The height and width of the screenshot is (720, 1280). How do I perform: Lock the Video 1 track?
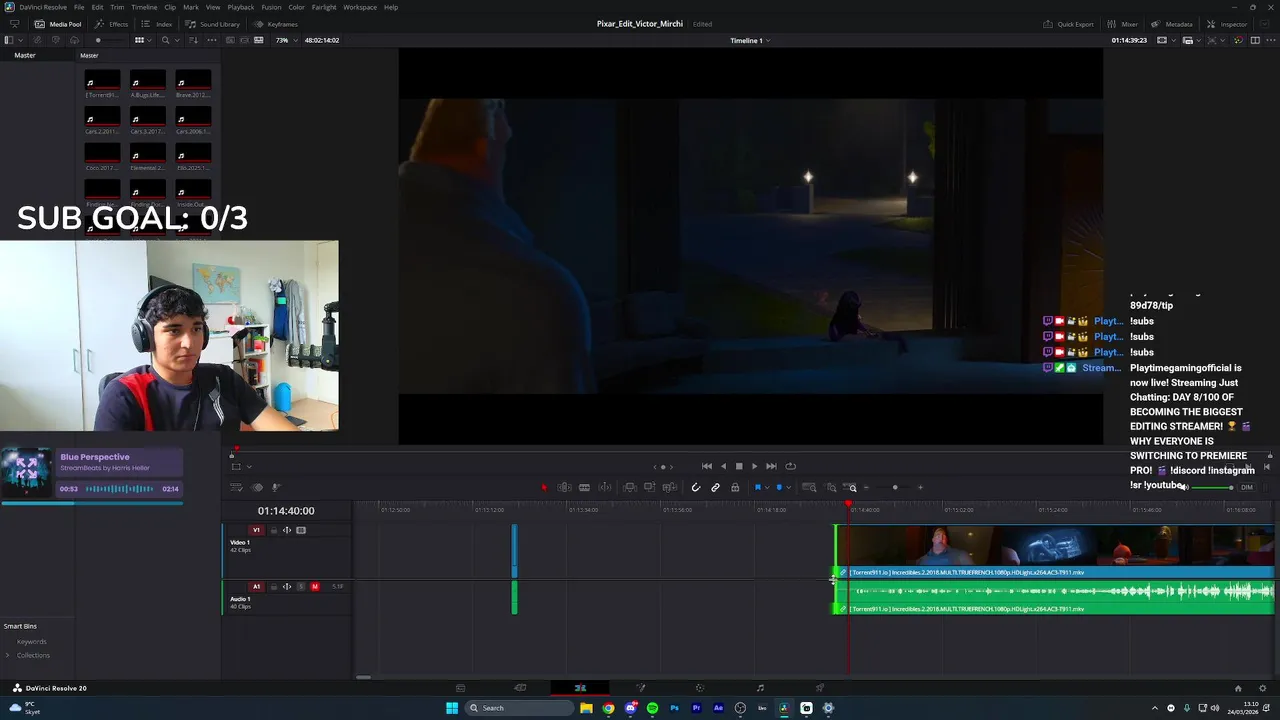(273, 531)
